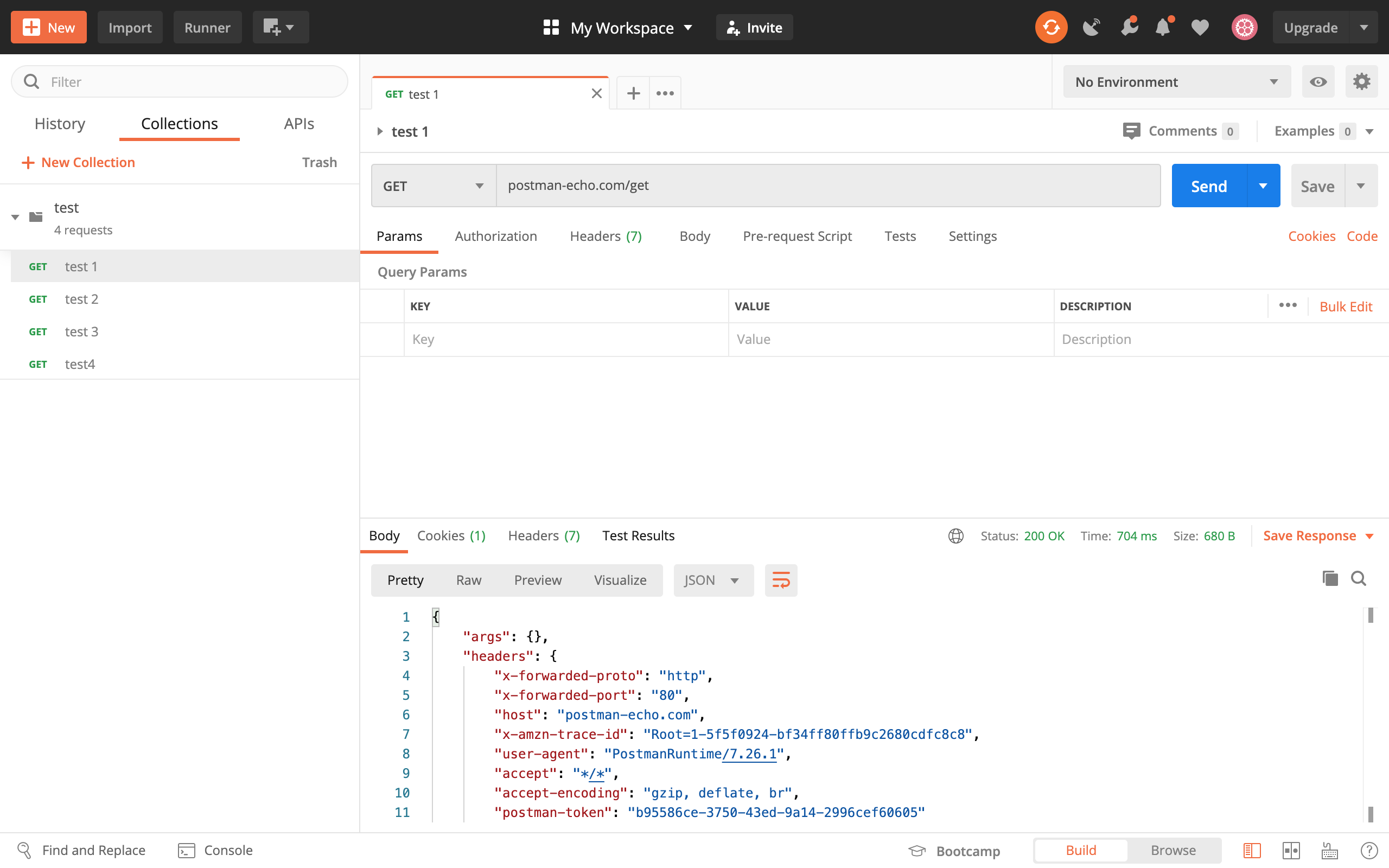Switch response view to Raw
1389x868 pixels.
[x=468, y=580]
